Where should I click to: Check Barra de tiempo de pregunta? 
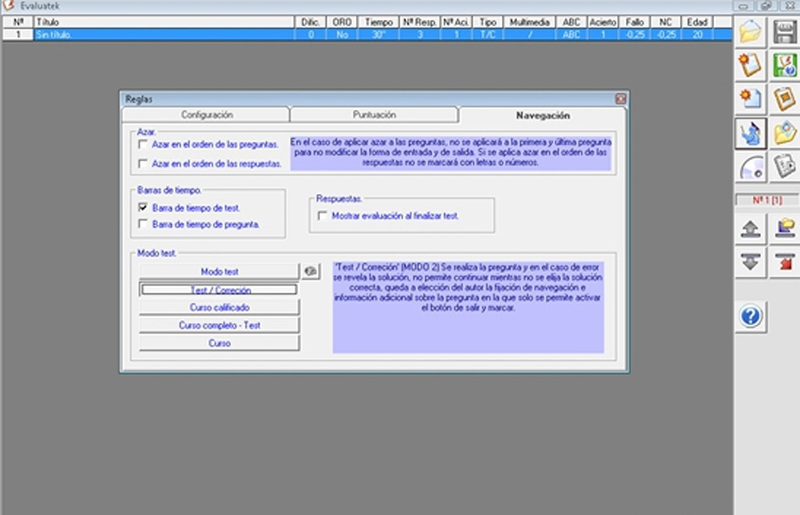pos(143,224)
